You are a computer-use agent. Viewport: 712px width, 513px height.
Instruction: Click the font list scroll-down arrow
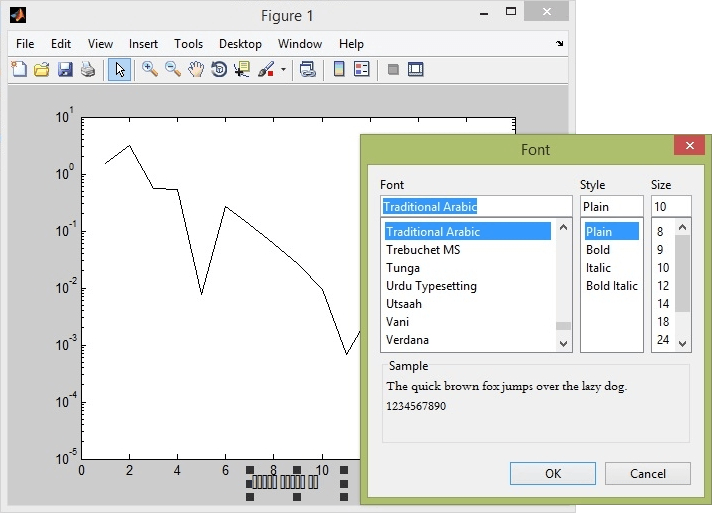pos(564,344)
